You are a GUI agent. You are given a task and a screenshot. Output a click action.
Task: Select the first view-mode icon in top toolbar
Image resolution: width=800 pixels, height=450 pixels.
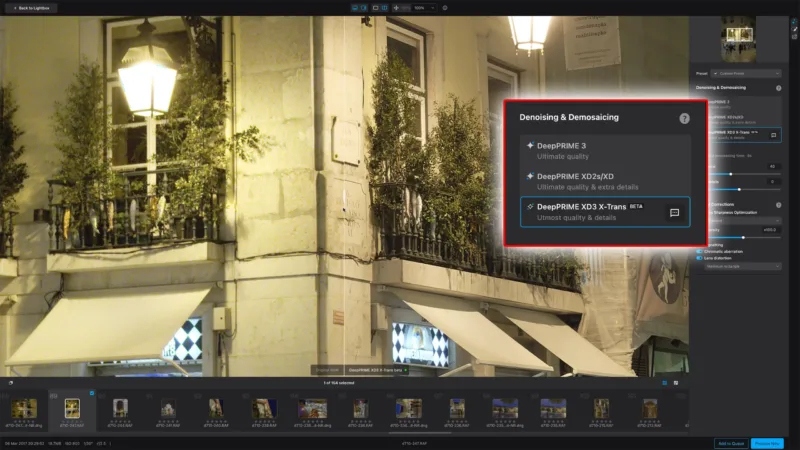click(x=355, y=8)
